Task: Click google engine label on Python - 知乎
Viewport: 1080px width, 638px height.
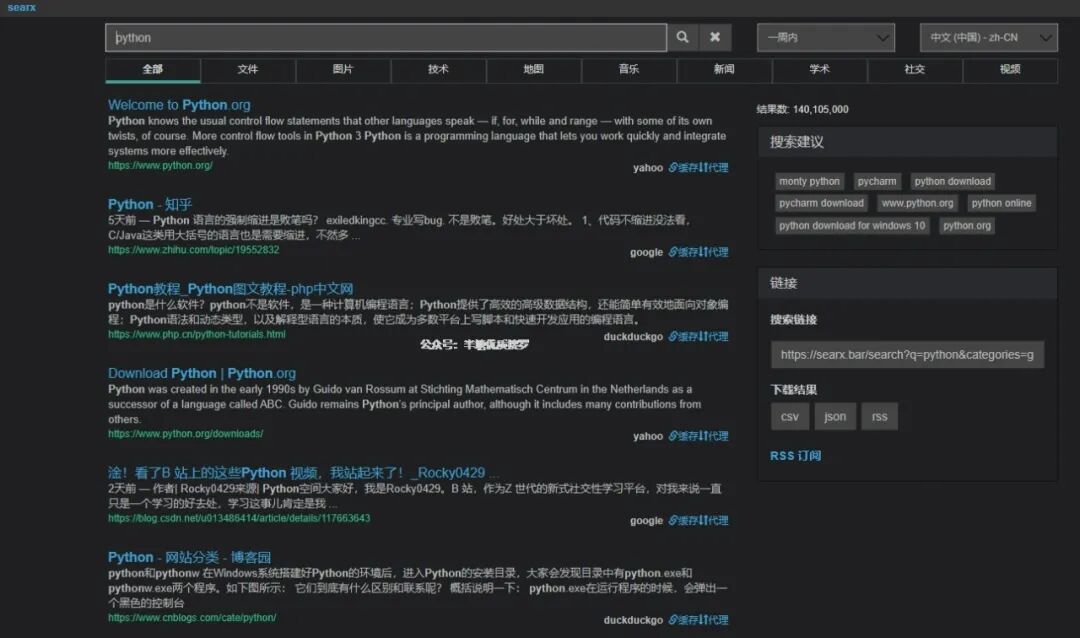Action: tap(646, 252)
